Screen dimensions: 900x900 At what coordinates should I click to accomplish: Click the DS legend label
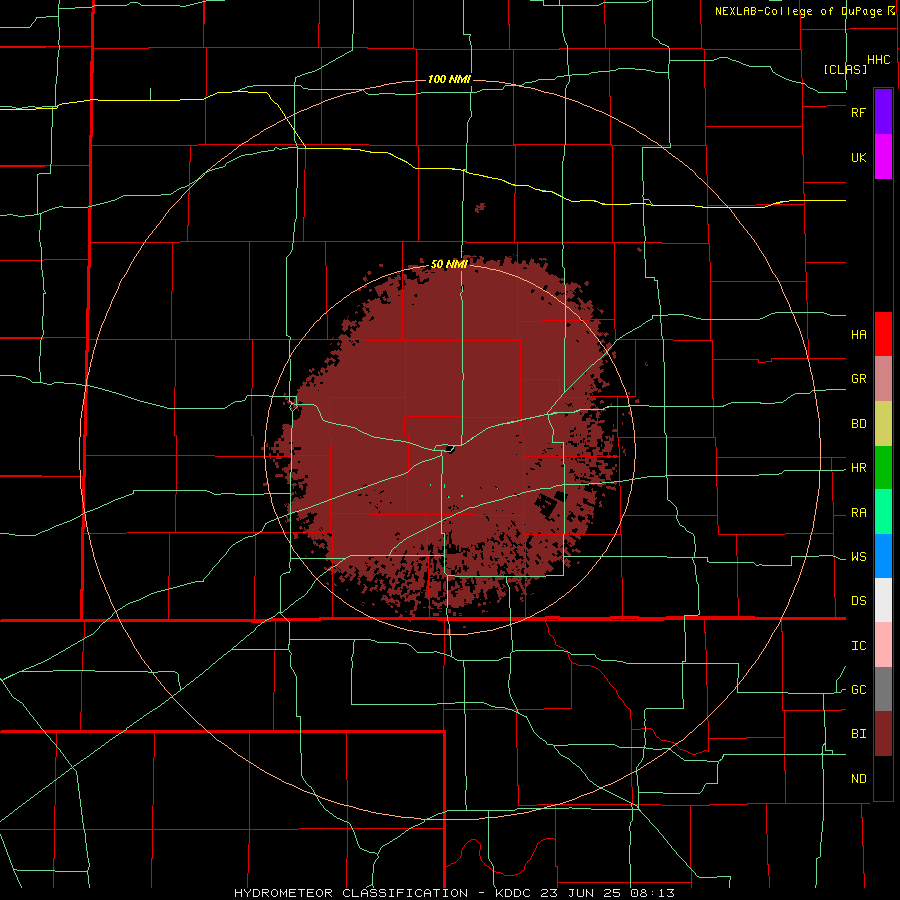point(859,601)
